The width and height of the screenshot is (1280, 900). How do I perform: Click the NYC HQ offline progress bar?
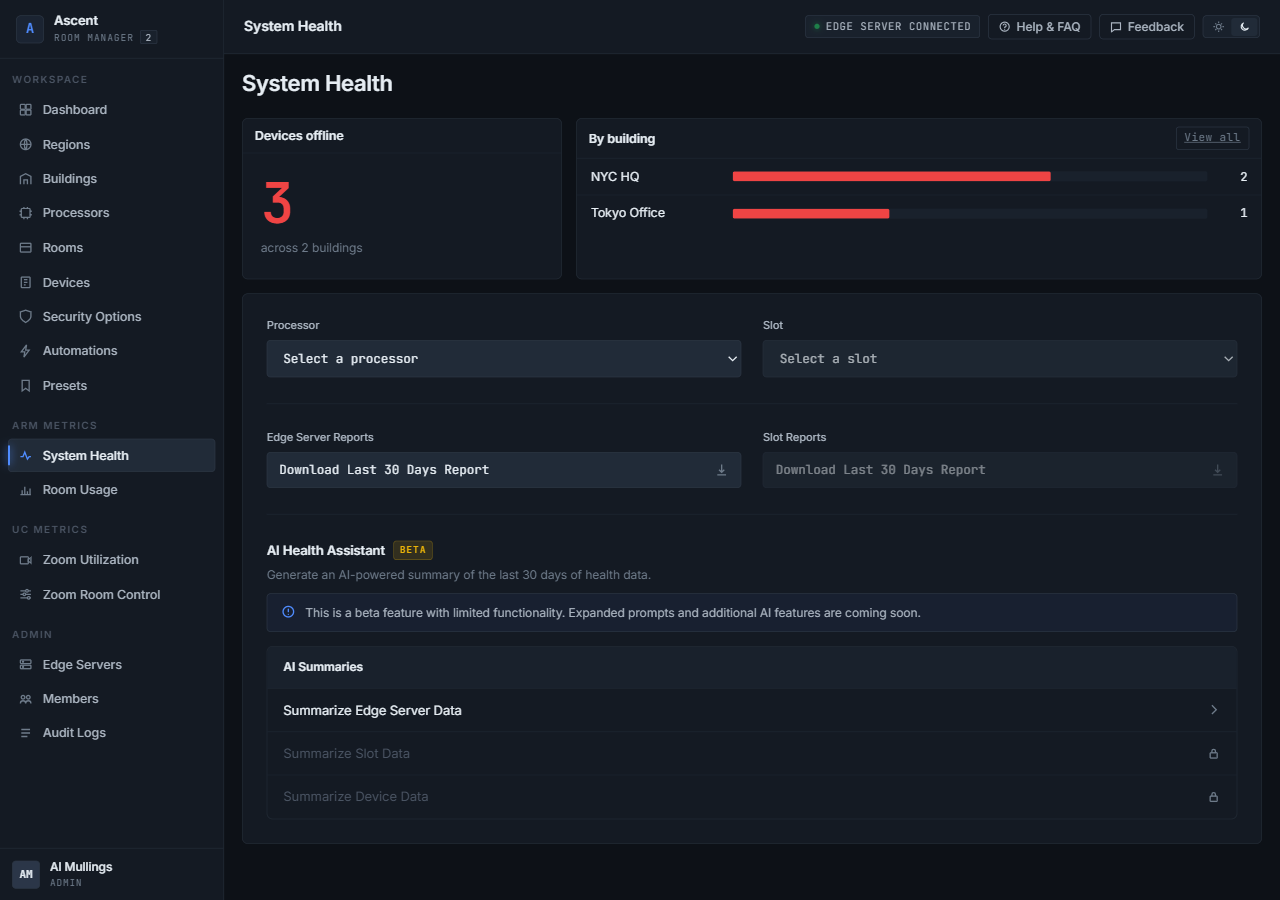[x=970, y=177]
